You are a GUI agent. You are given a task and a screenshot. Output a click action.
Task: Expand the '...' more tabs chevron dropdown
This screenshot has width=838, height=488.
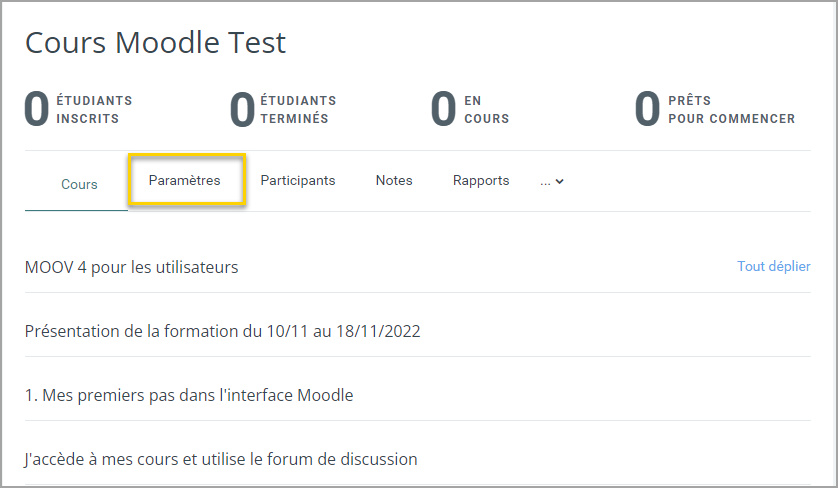[552, 182]
